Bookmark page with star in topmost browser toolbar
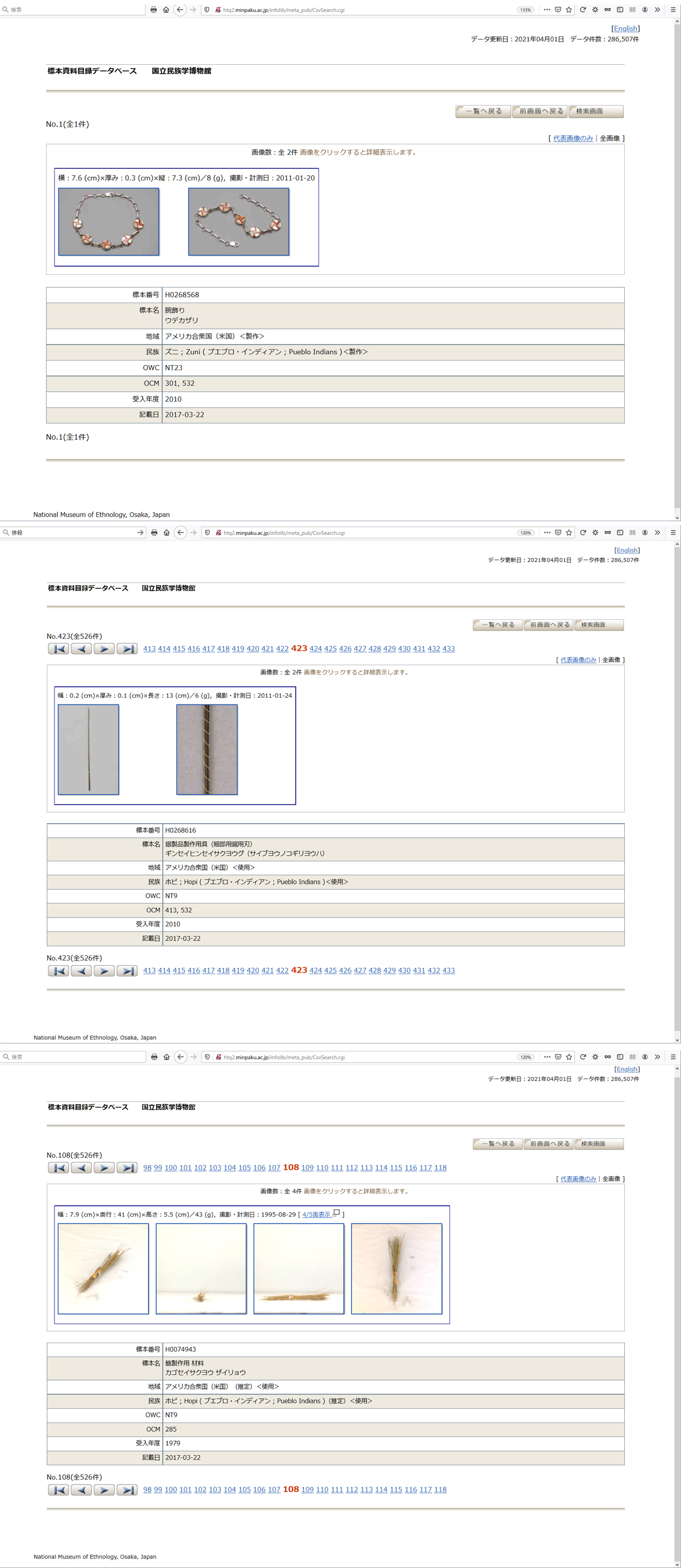Viewport: 681px width, 1568px height. click(569, 10)
